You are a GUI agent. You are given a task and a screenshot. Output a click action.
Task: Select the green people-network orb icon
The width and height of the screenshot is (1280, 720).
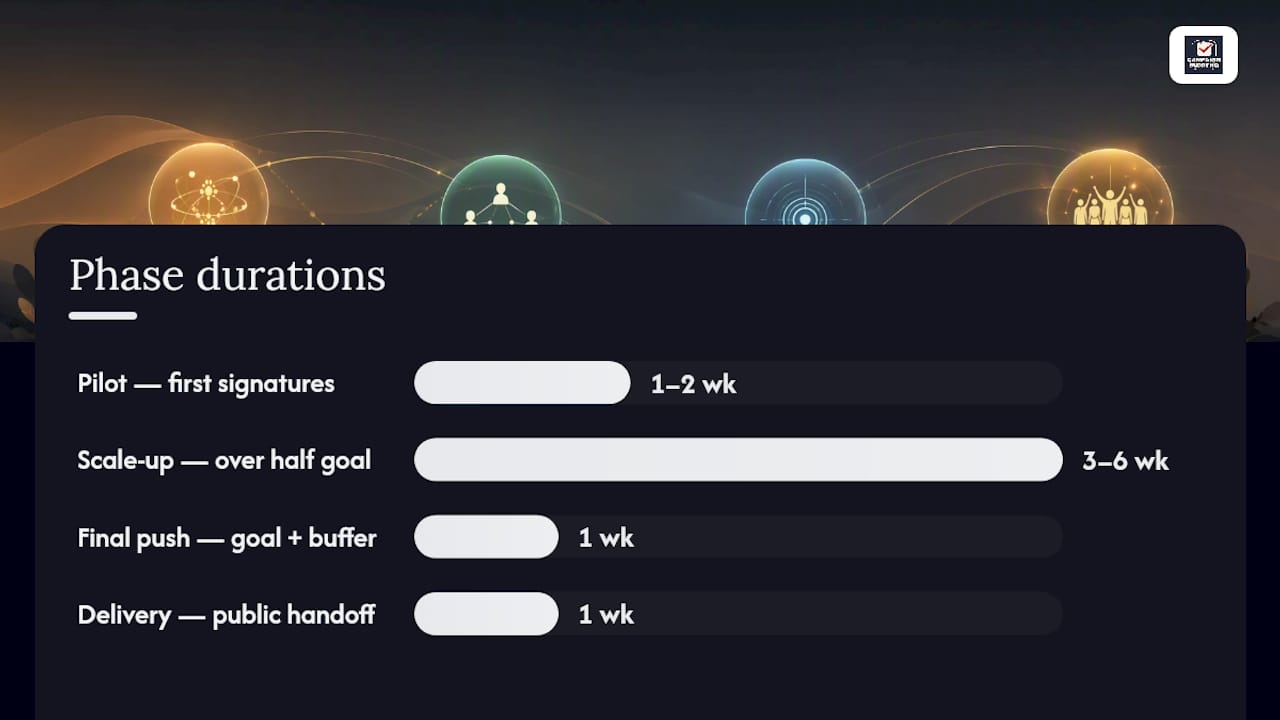click(x=501, y=190)
